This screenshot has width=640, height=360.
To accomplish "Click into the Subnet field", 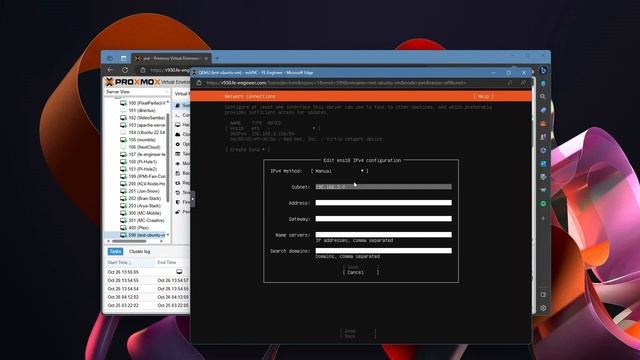I will click(x=383, y=187).
